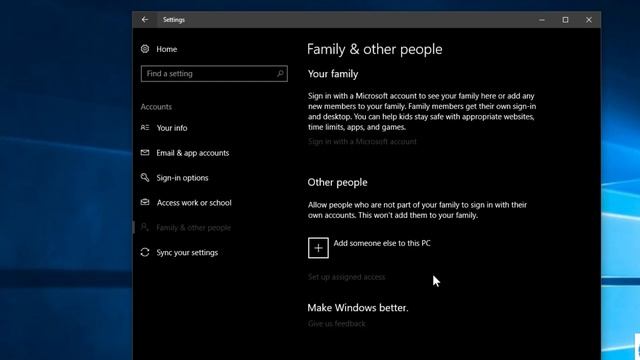Viewport: 640px width, 360px height.
Task: Click the Accounts category label
Action: 156,107
